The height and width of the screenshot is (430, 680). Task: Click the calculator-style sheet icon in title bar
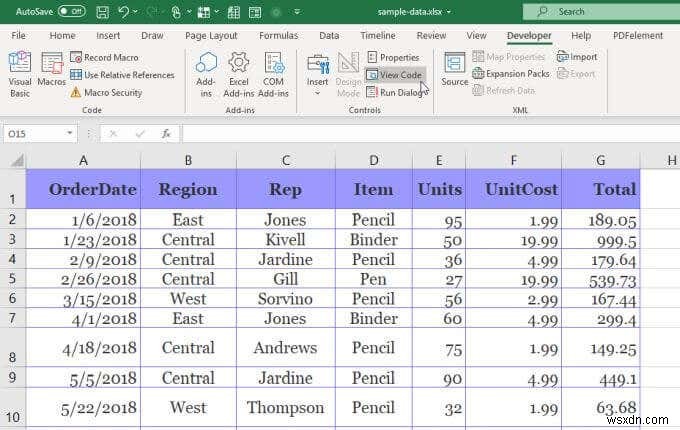[234, 12]
